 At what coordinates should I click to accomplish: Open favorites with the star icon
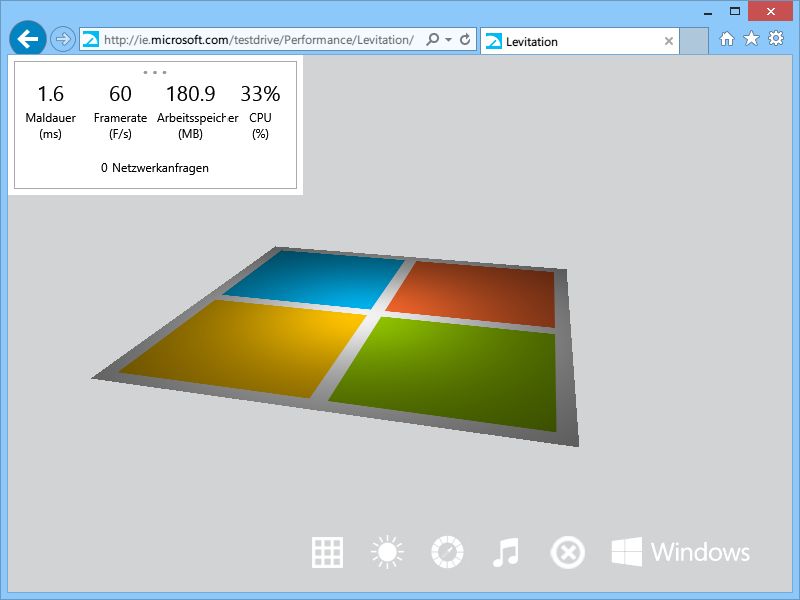[751, 39]
